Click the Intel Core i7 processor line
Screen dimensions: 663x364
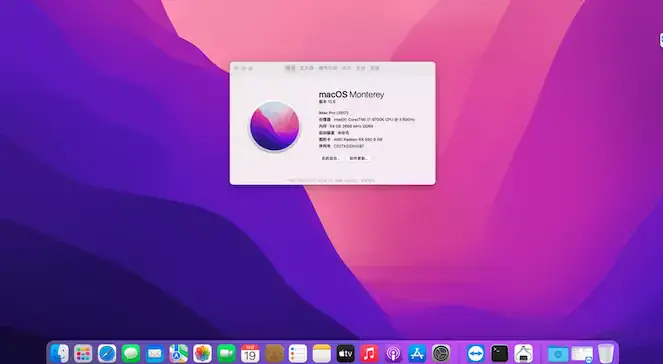click(367, 120)
